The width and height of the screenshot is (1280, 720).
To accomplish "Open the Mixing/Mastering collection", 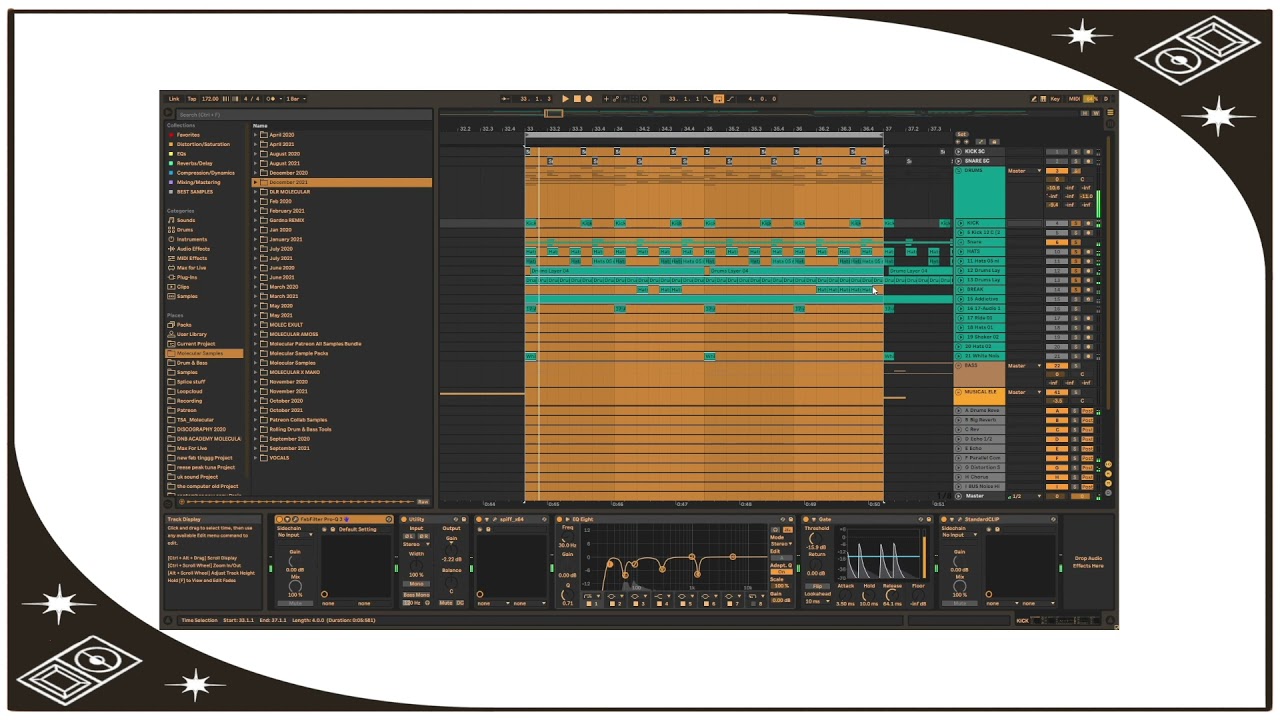I will coord(198,182).
